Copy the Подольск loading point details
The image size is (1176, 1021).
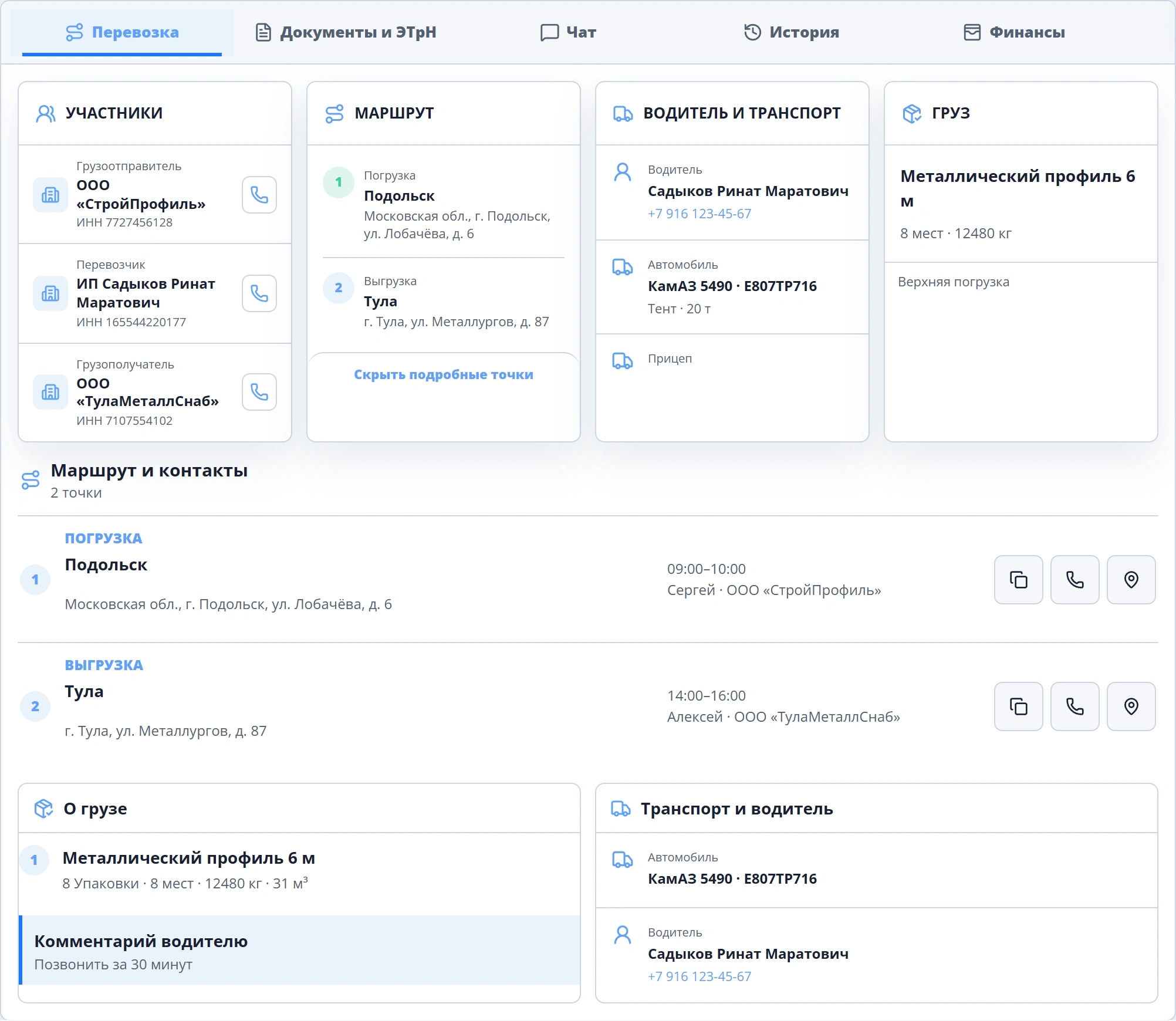(1018, 580)
